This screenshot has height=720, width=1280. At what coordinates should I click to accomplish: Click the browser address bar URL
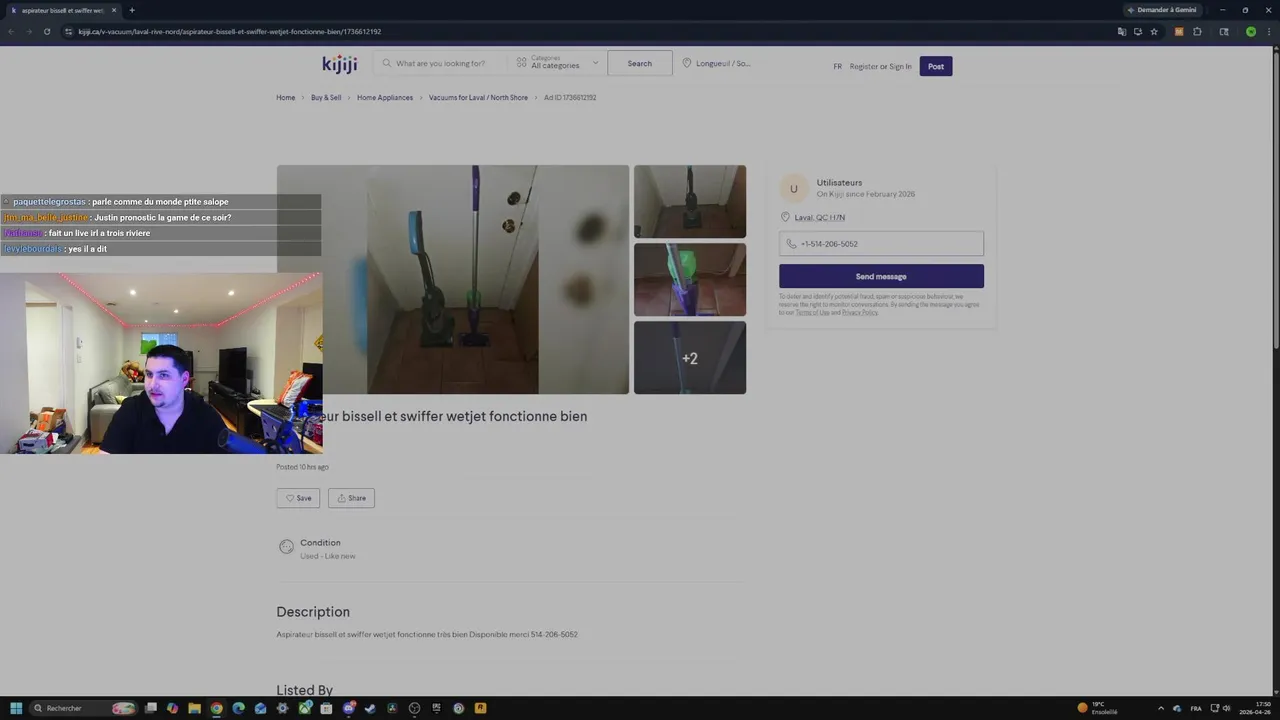click(x=230, y=31)
